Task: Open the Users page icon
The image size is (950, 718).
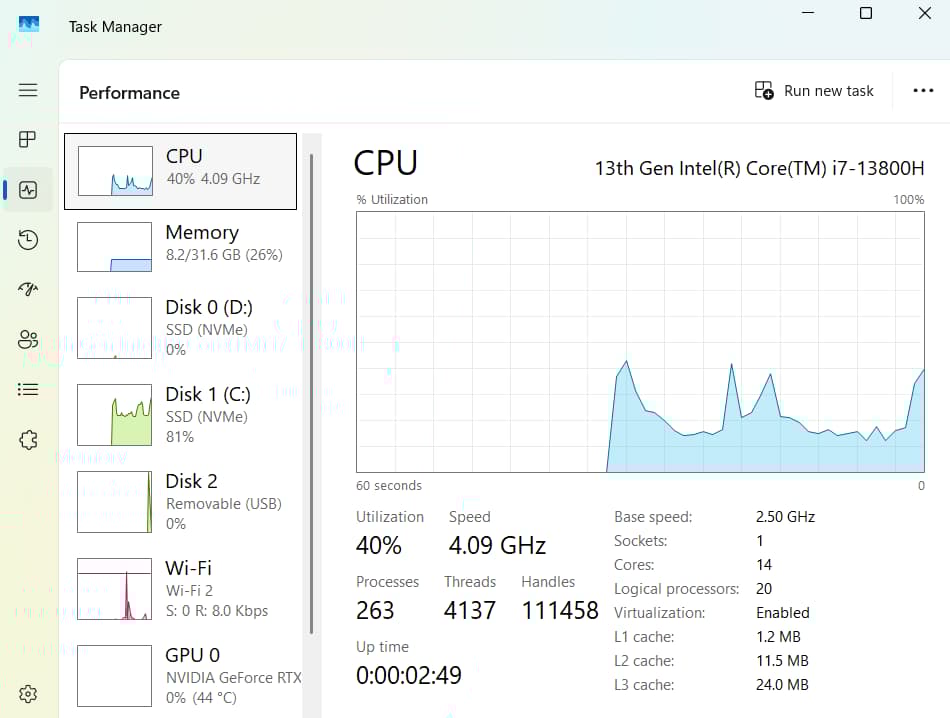Action: (x=28, y=340)
